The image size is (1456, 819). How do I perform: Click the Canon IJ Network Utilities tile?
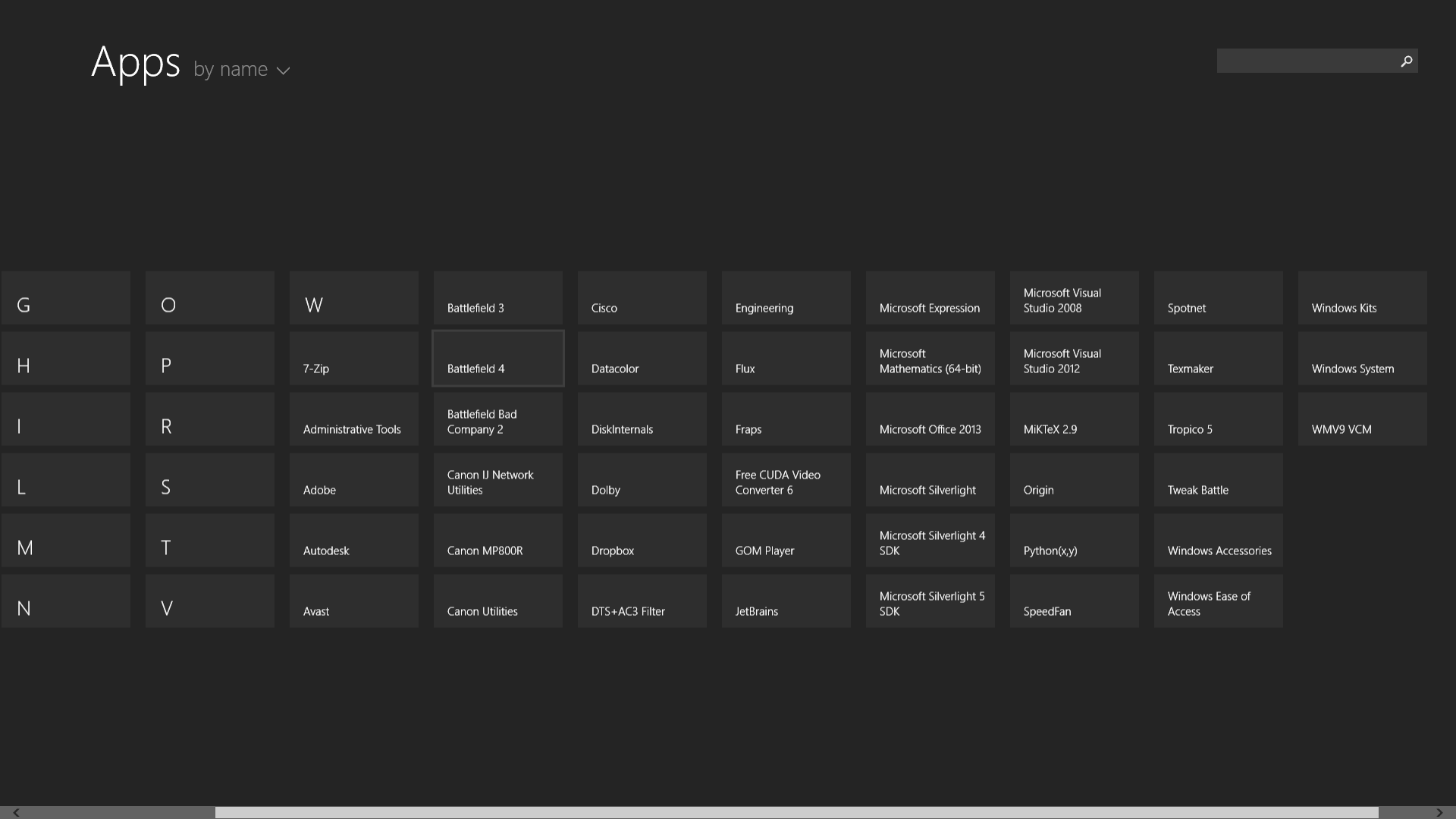point(498,480)
